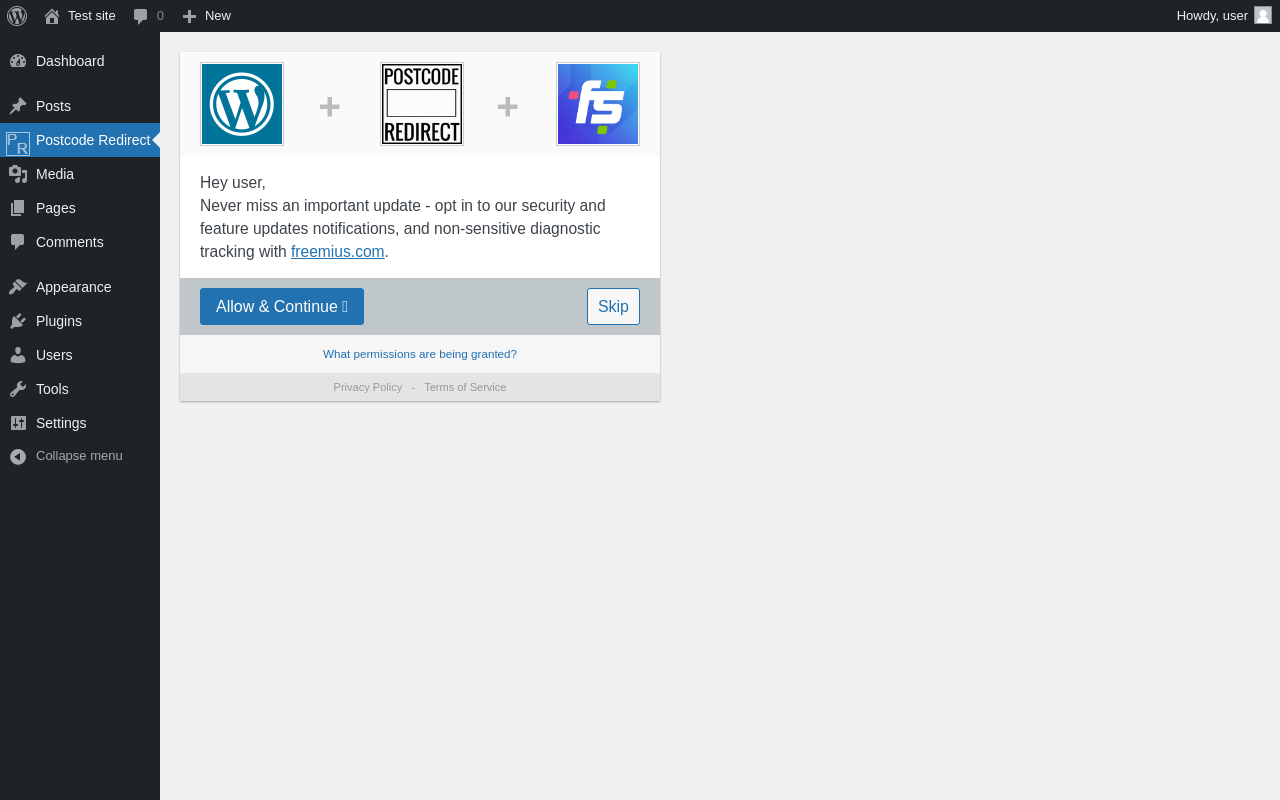Click the Settings sliders icon
The height and width of the screenshot is (800, 1280).
(x=18, y=423)
